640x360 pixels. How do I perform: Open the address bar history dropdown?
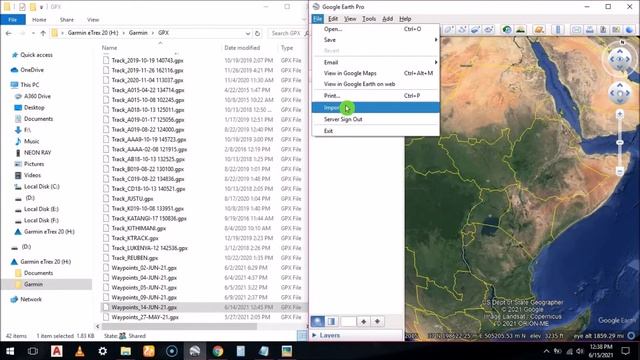pos(248,33)
